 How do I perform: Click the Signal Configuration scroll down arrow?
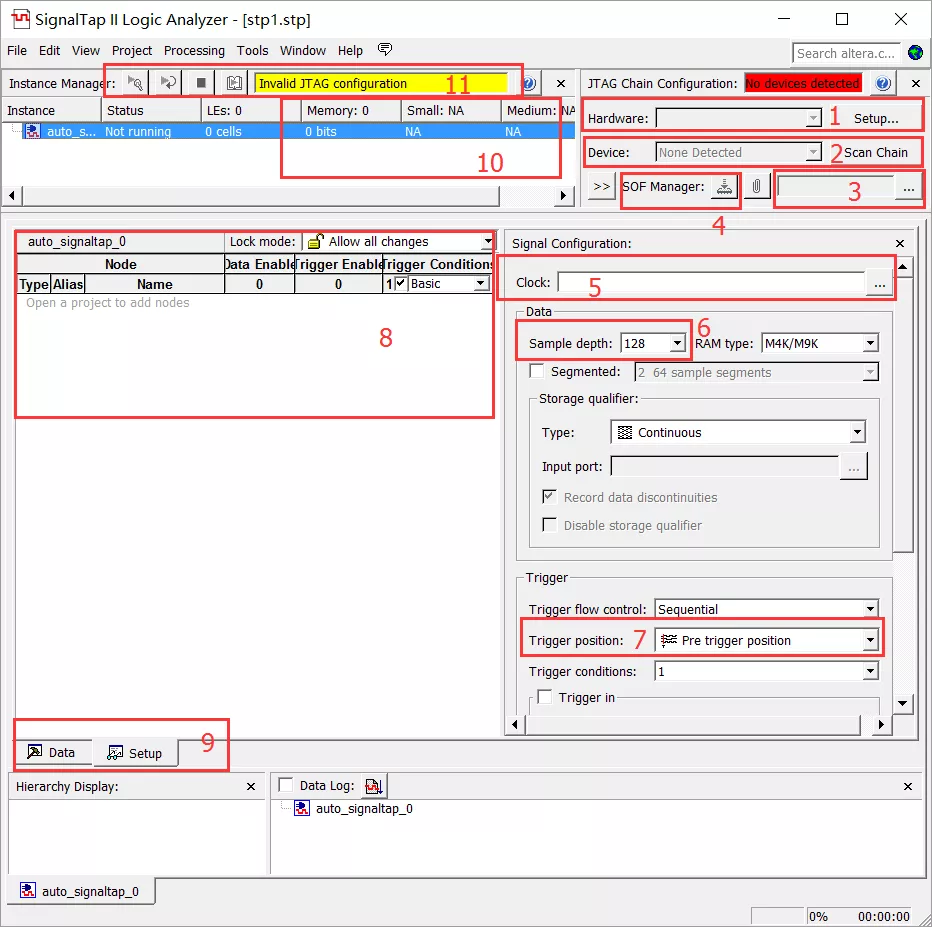click(x=902, y=703)
